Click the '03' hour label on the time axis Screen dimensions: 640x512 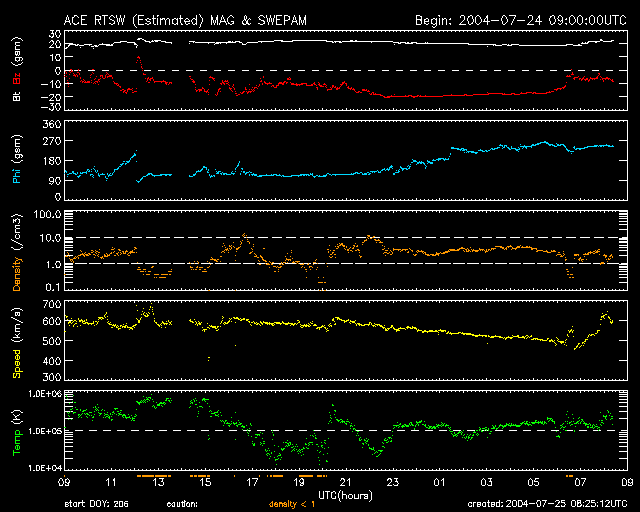tap(487, 482)
